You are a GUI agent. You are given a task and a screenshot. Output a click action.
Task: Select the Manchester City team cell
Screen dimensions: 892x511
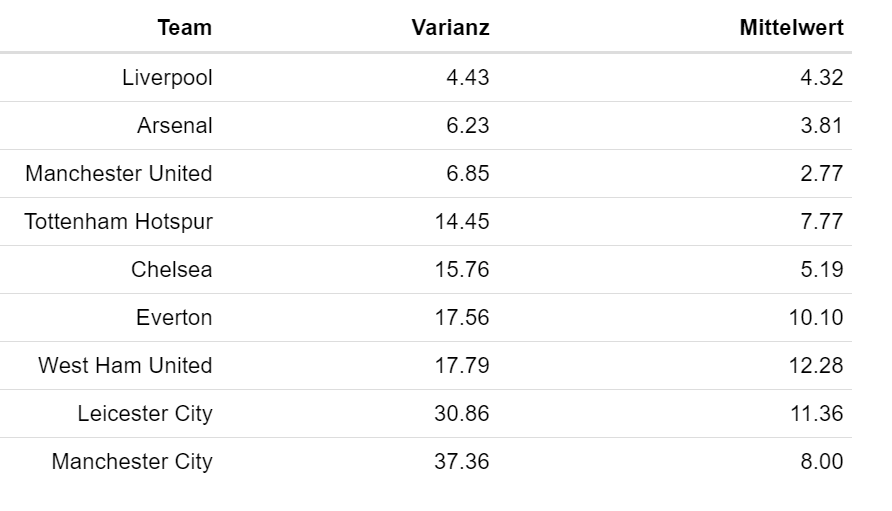click(132, 461)
